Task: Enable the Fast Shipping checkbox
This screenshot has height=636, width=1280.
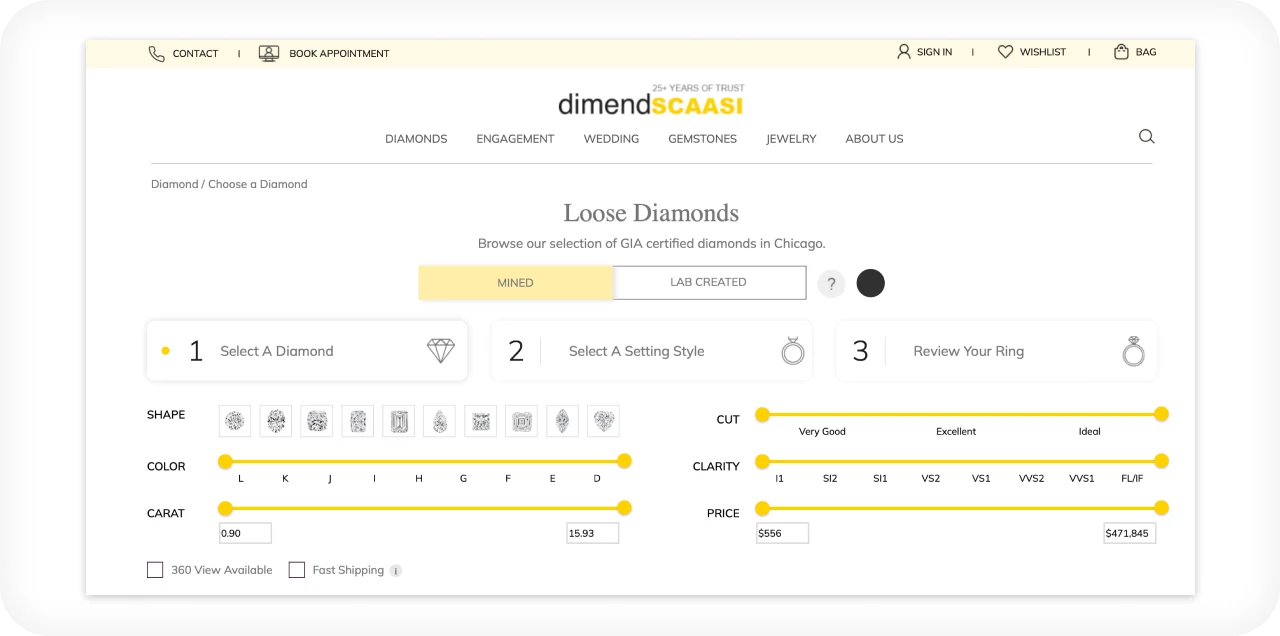Action: click(297, 570)
